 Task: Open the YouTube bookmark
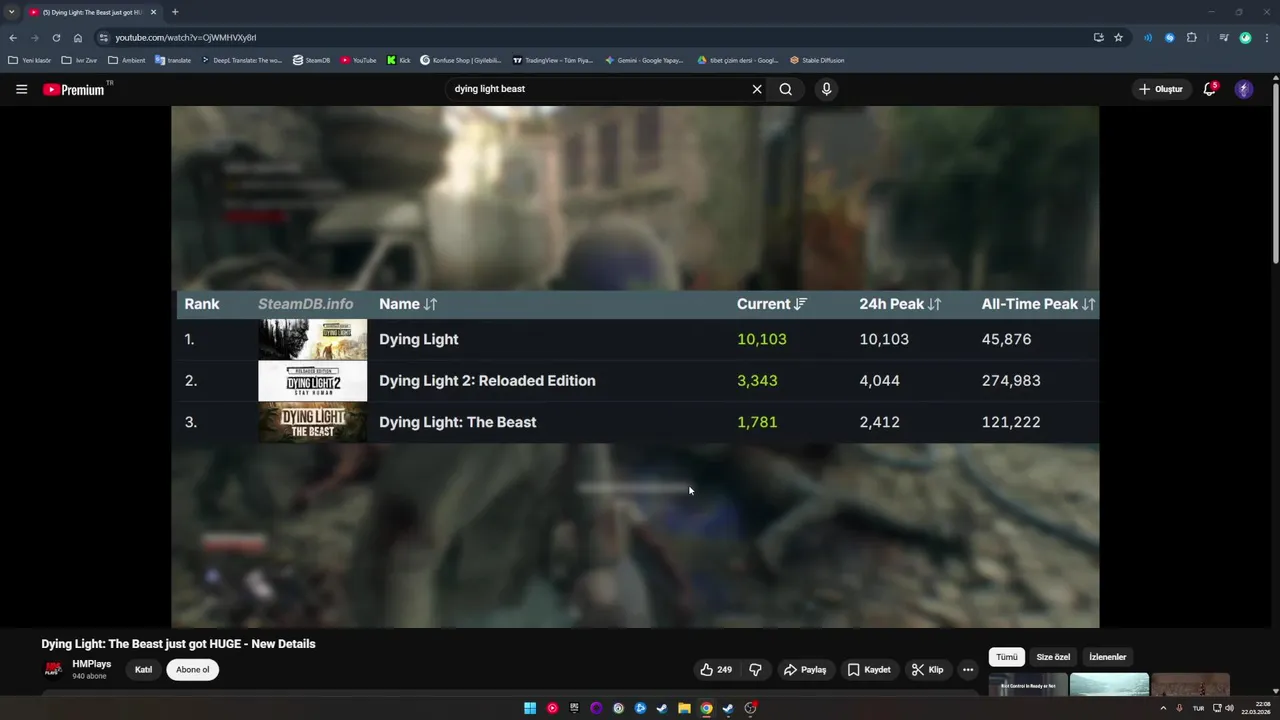pos(358,60)
